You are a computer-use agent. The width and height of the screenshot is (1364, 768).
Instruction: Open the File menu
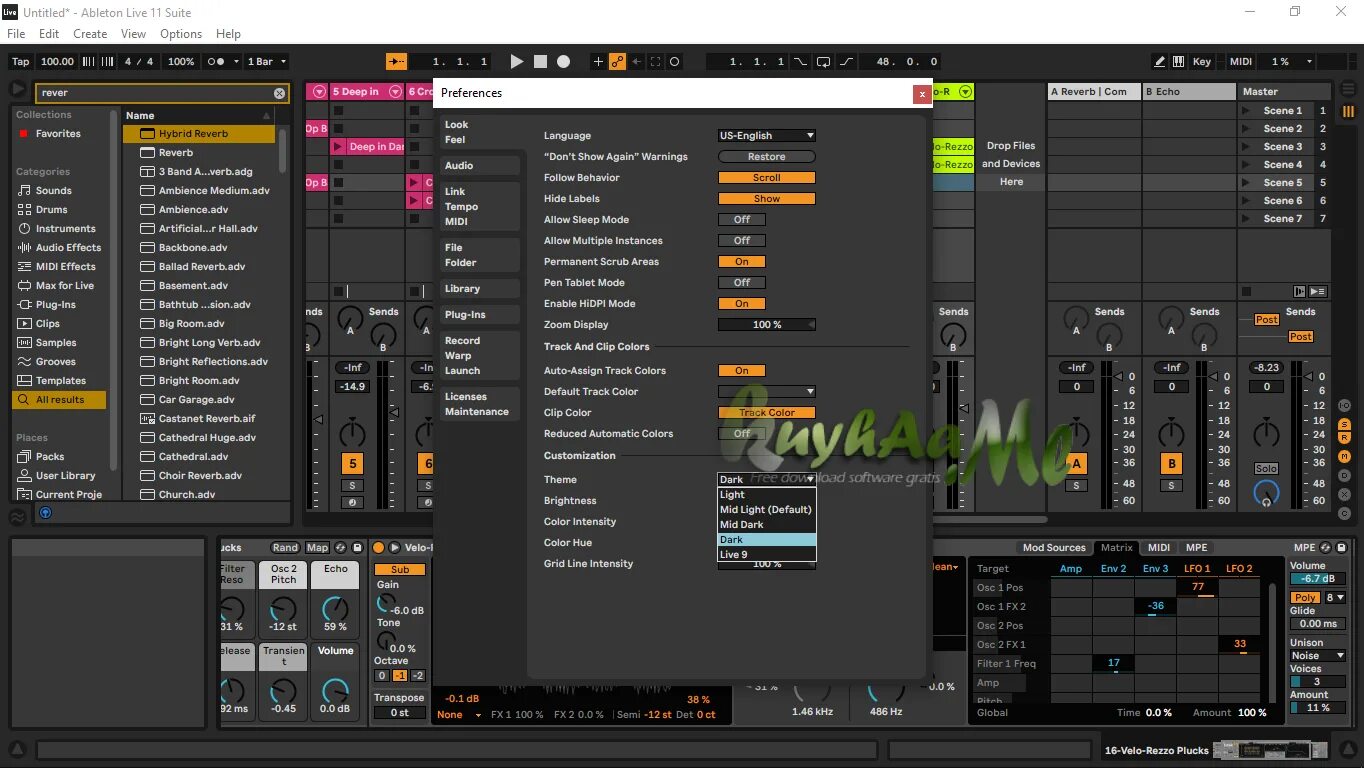point(16,34)
